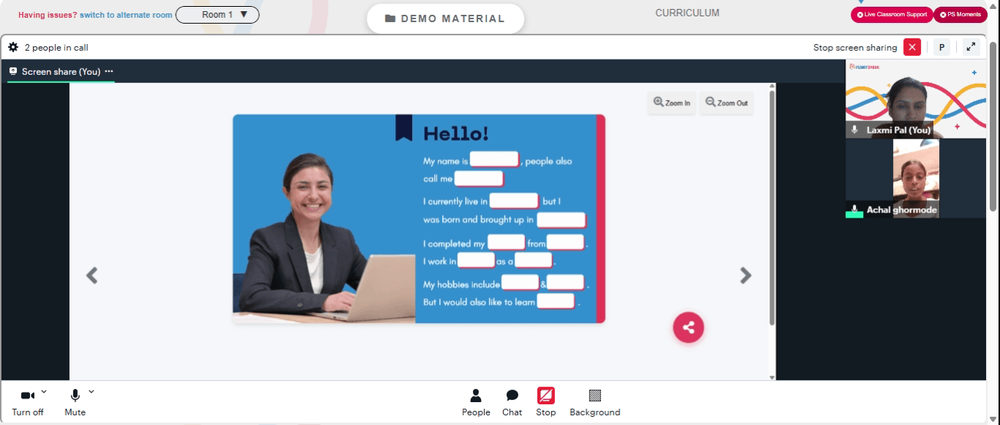
Task: Click the '2 people in call' text
Action: (56, 47)
